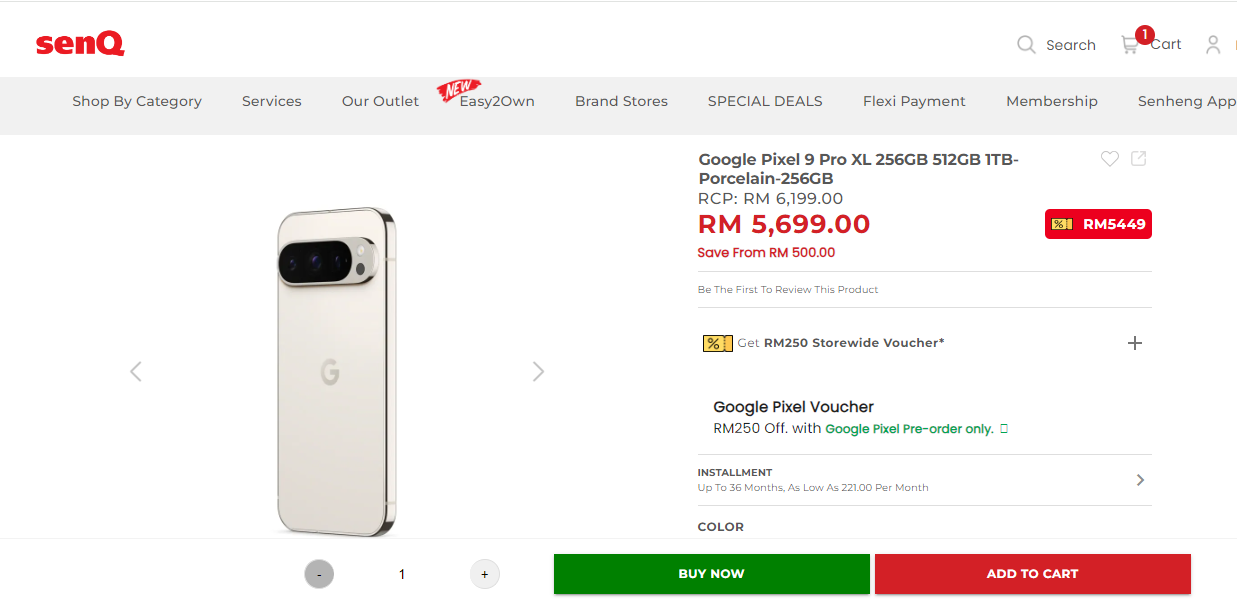This screenshot has height=599, width=1237.
Task: Go to Brand Stores menu
Action: 621,101
